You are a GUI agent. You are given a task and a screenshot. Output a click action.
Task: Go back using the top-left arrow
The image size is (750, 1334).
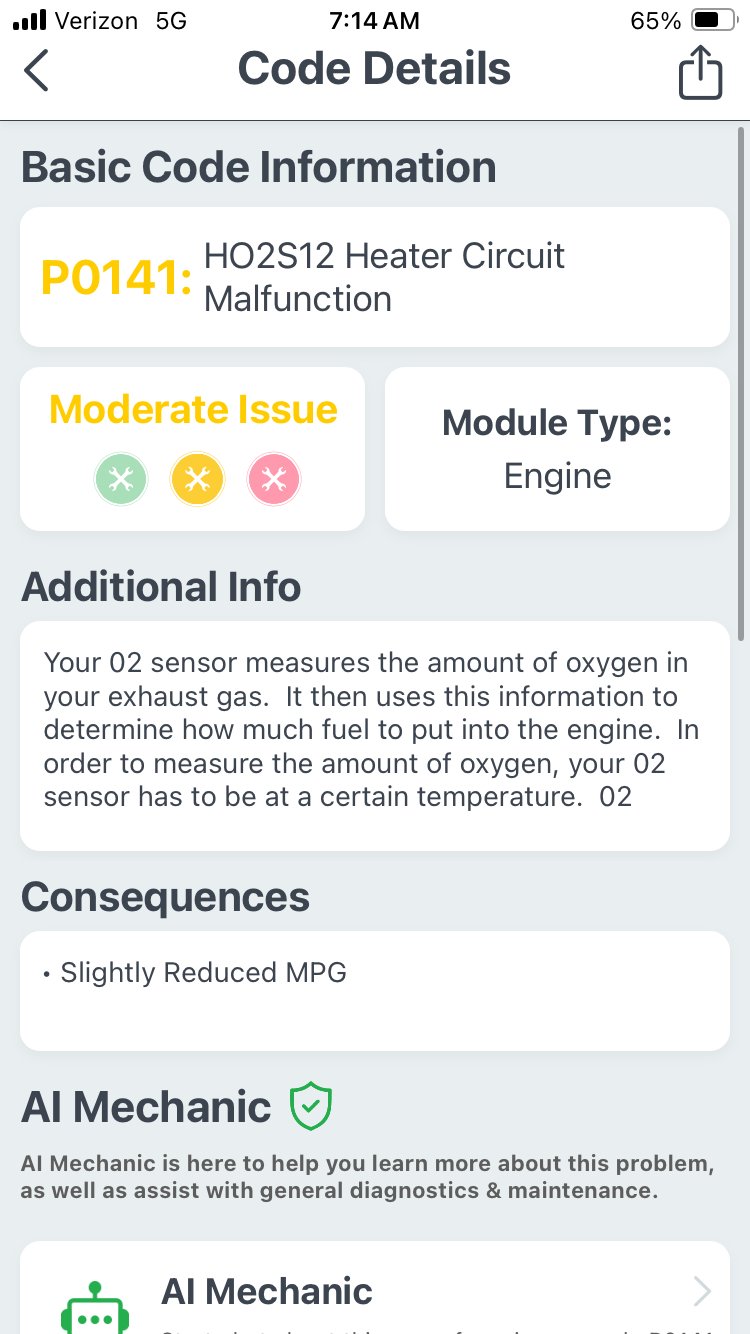coord(36,70)
